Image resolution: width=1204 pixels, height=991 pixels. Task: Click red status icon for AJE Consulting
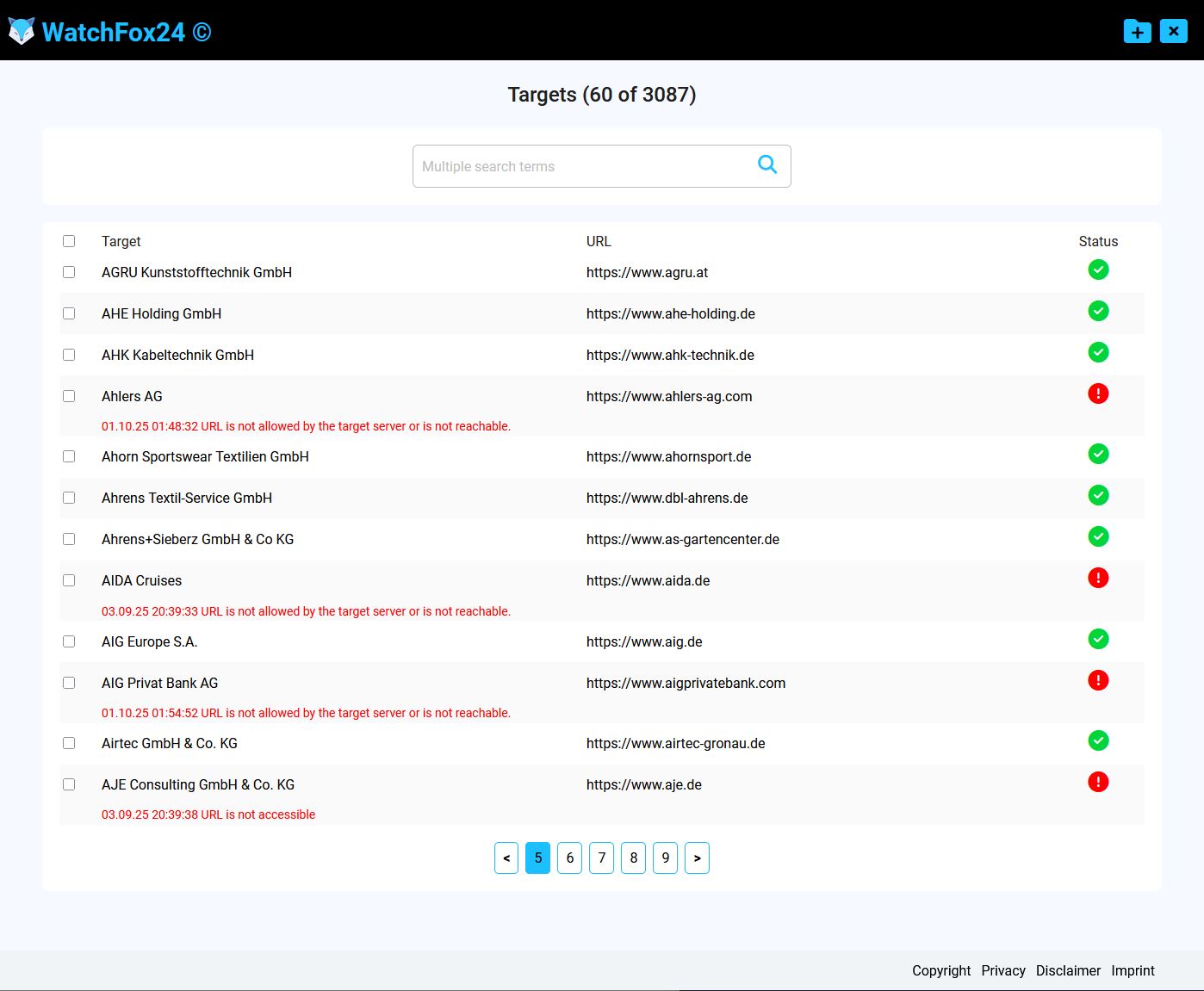pyautogui.click(x=1098, y=783)
